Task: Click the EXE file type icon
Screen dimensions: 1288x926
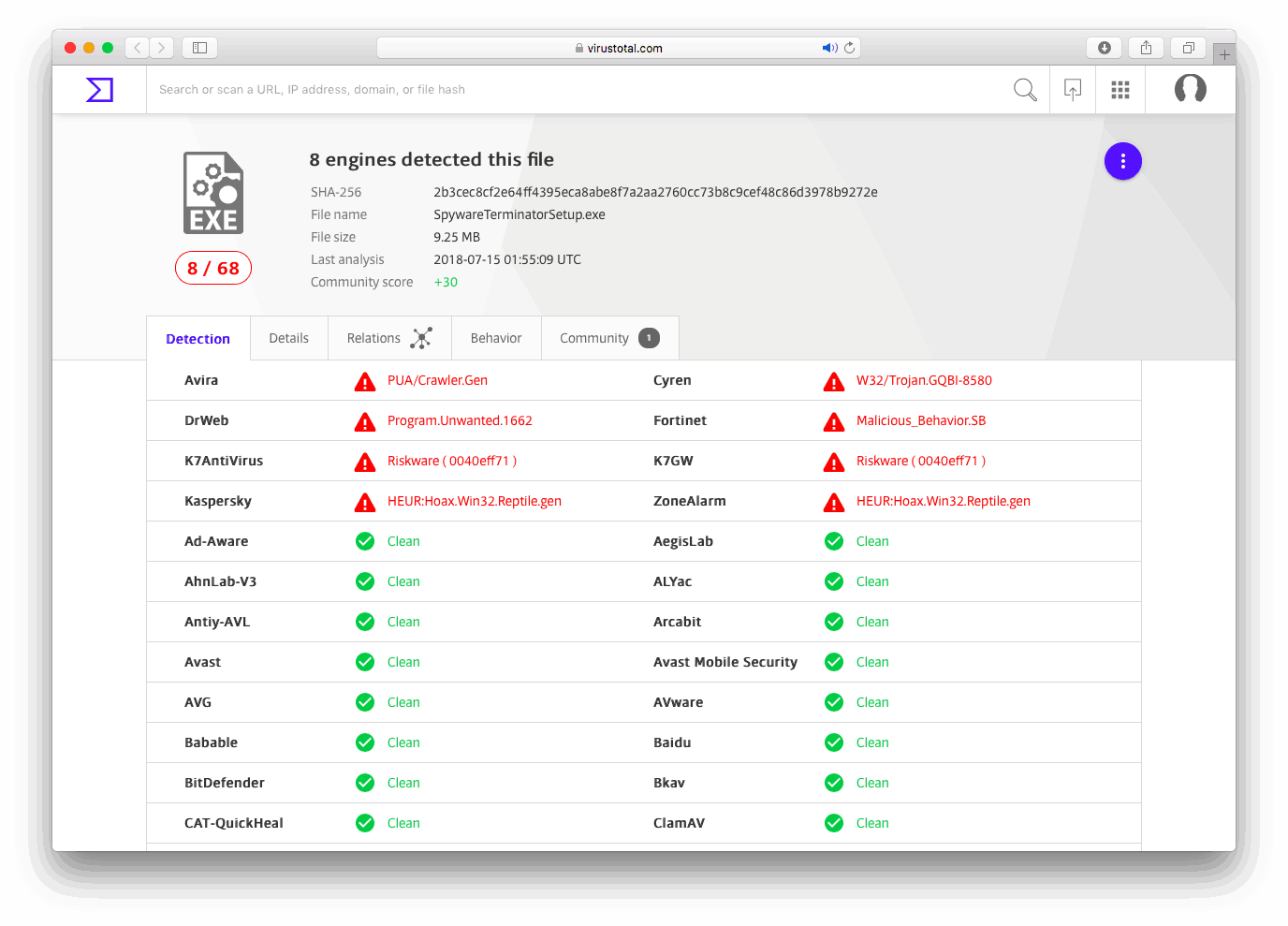Action: point(213,193)
